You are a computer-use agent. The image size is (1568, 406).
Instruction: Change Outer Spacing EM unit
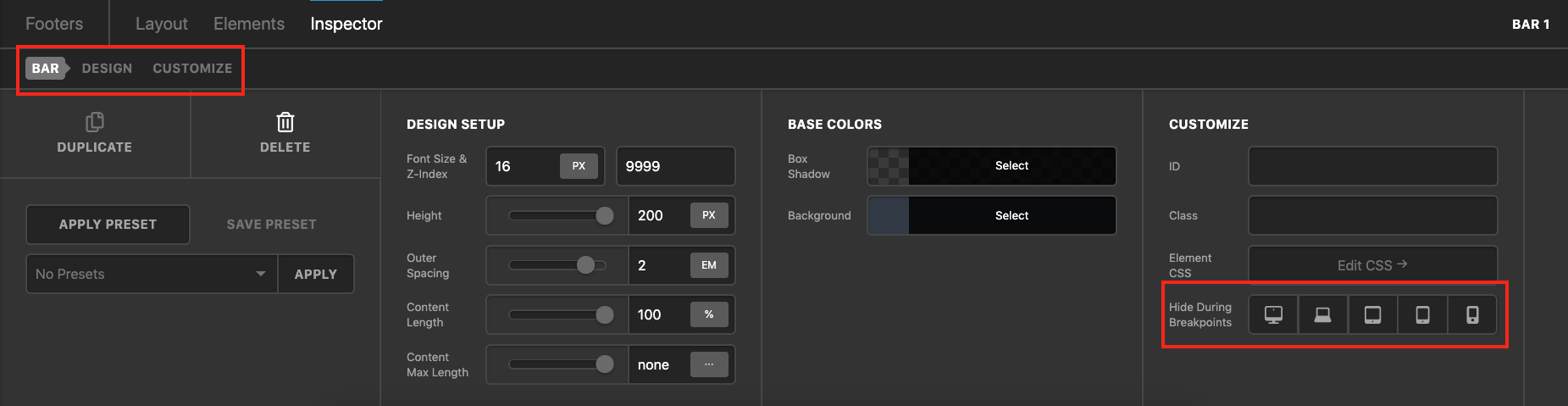[x=709, y=265]
